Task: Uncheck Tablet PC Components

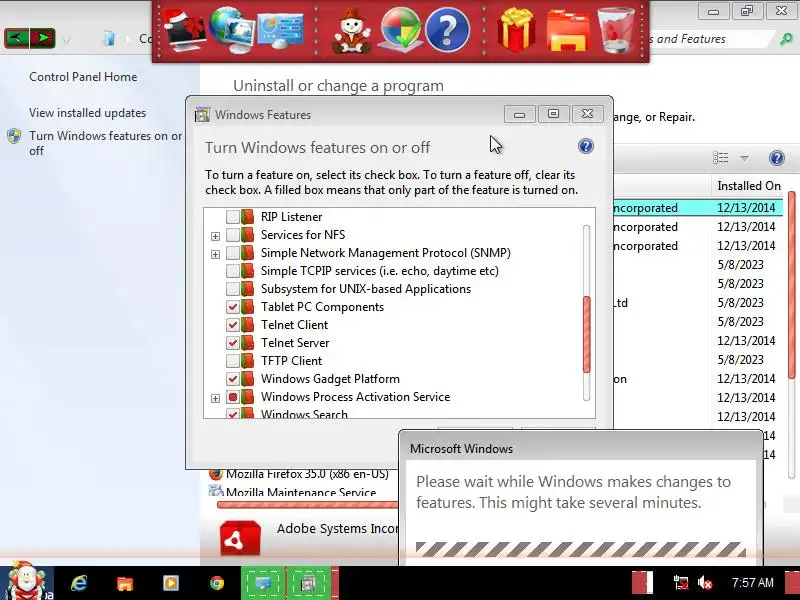Action: [x=233, y=307]
